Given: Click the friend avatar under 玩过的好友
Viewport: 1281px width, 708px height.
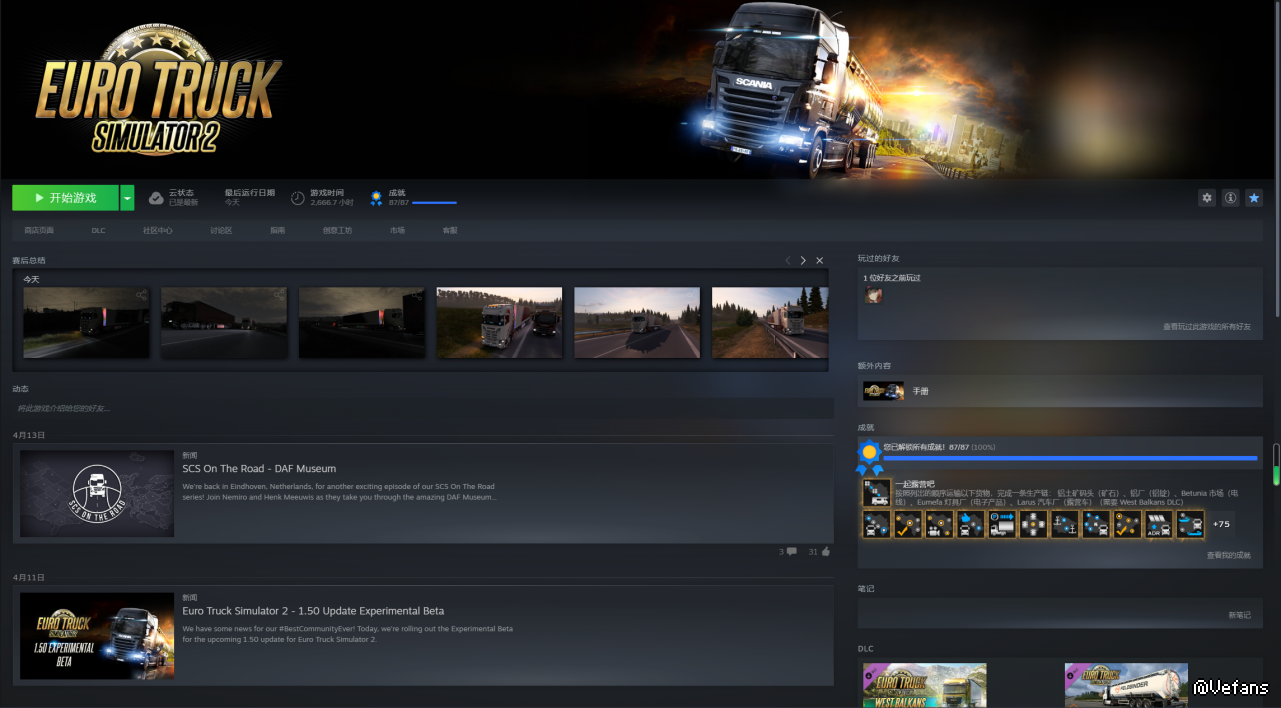Looking at the screenshot, I should (873, 295).
